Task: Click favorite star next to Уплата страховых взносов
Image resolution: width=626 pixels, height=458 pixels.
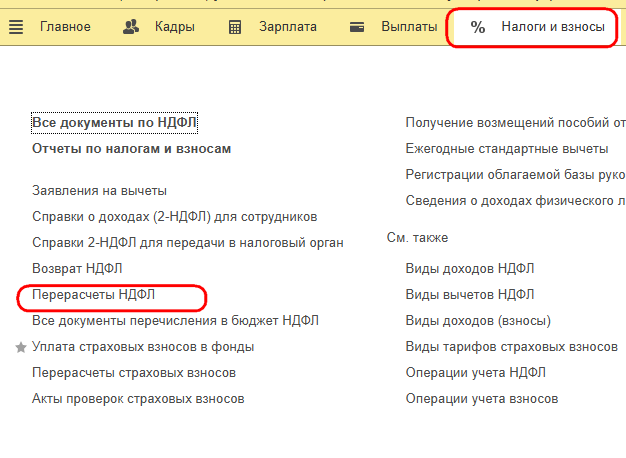Action: tap(21, 347)
